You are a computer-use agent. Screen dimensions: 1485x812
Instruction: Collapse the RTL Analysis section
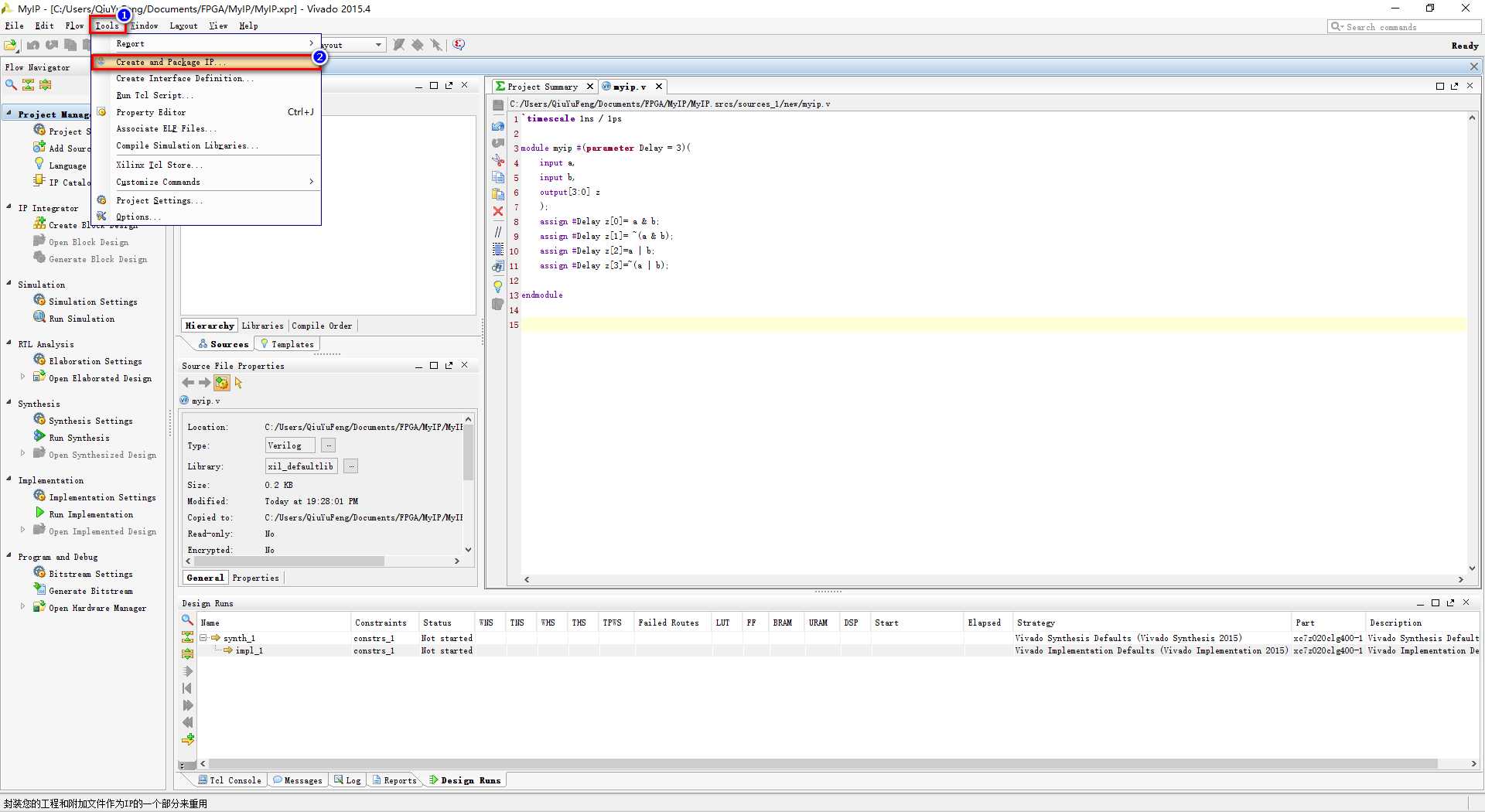[x=9, y=343]
